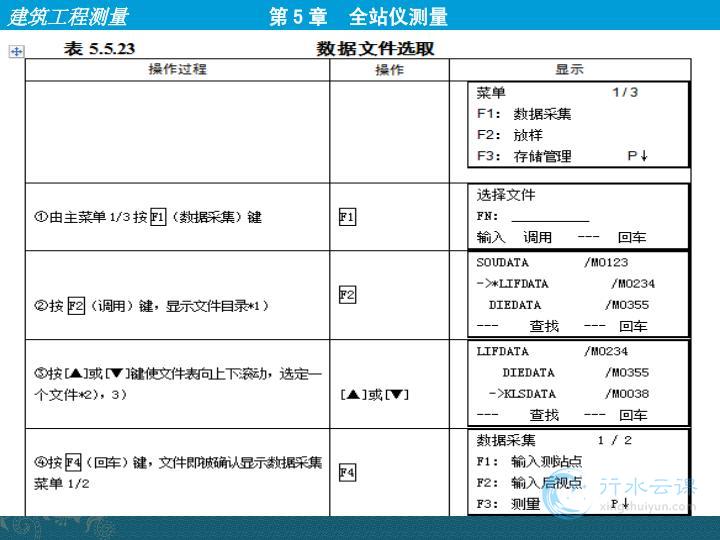Click the 显示 column header
This screenshot has width=720, height=540.
tap(569, 70)
